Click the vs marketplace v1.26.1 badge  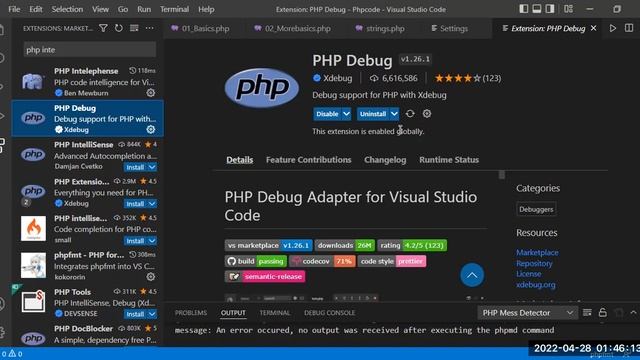269,245
